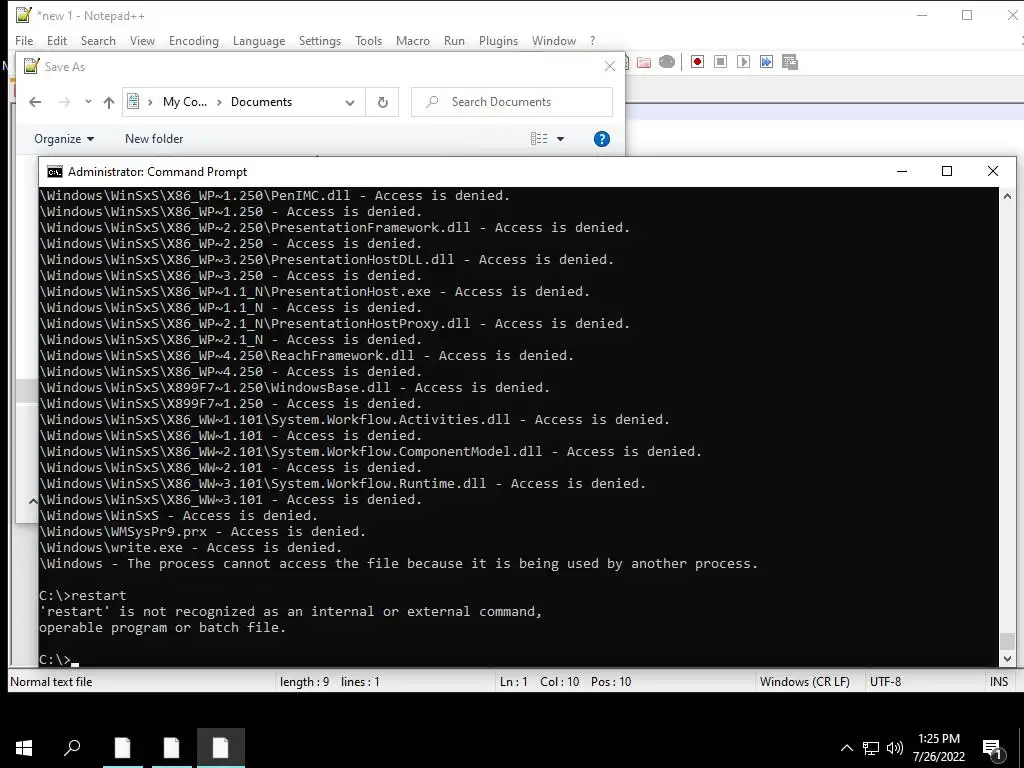The width and height of the screenshot is (1024, 768).
Task: Open Save As dialog help
Action: pyautogui.click(x=601, y=139)
